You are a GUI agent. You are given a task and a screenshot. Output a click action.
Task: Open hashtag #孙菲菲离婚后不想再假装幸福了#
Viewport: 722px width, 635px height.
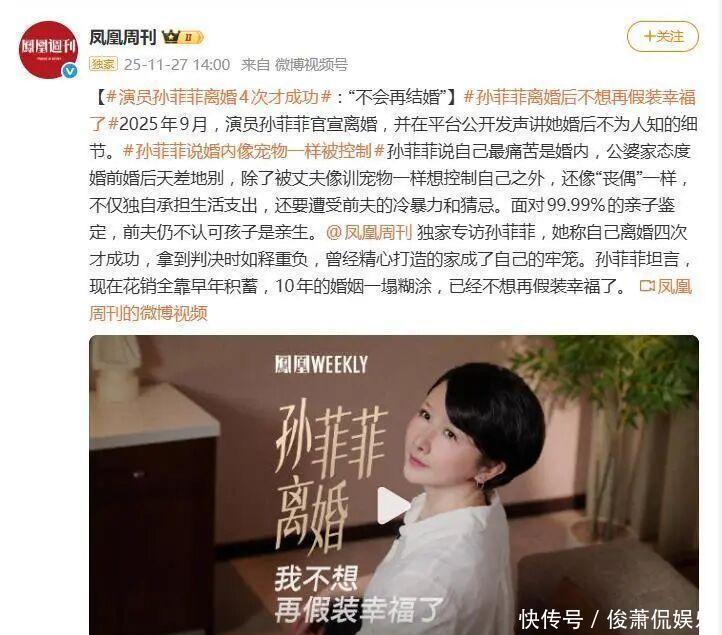pos(392,111)
